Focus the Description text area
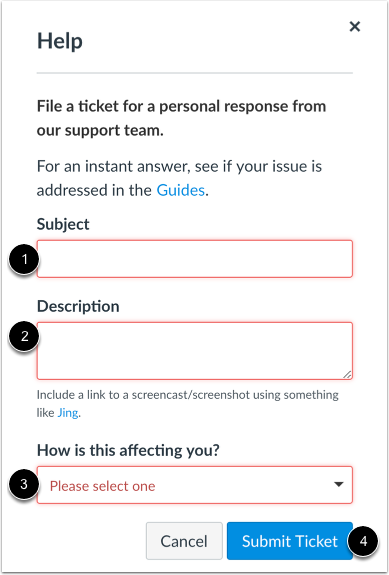Image resolution: width=389 pixels, height=575 pixels. tap(195, 351)
